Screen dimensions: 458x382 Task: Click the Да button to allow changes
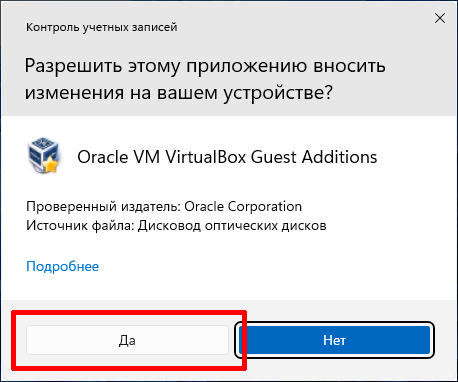(127, 340)
